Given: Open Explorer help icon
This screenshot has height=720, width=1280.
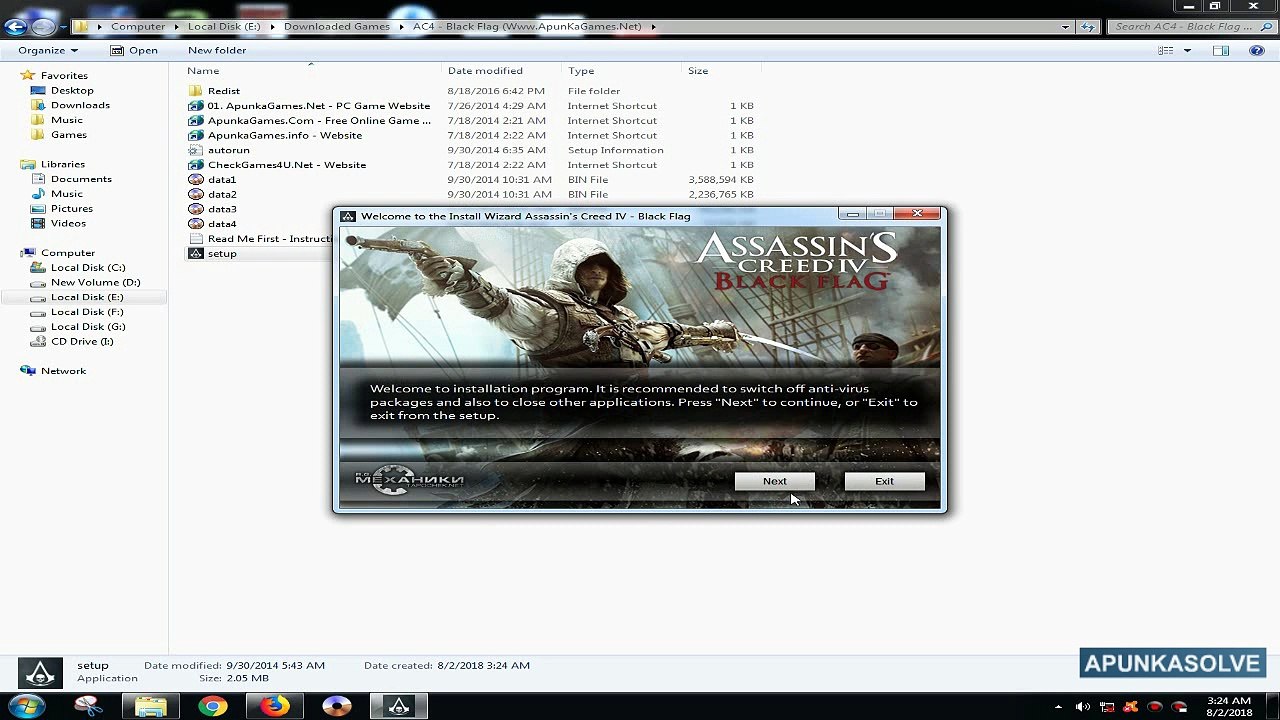Looking at the screenshot, I should pos(1257,50).
